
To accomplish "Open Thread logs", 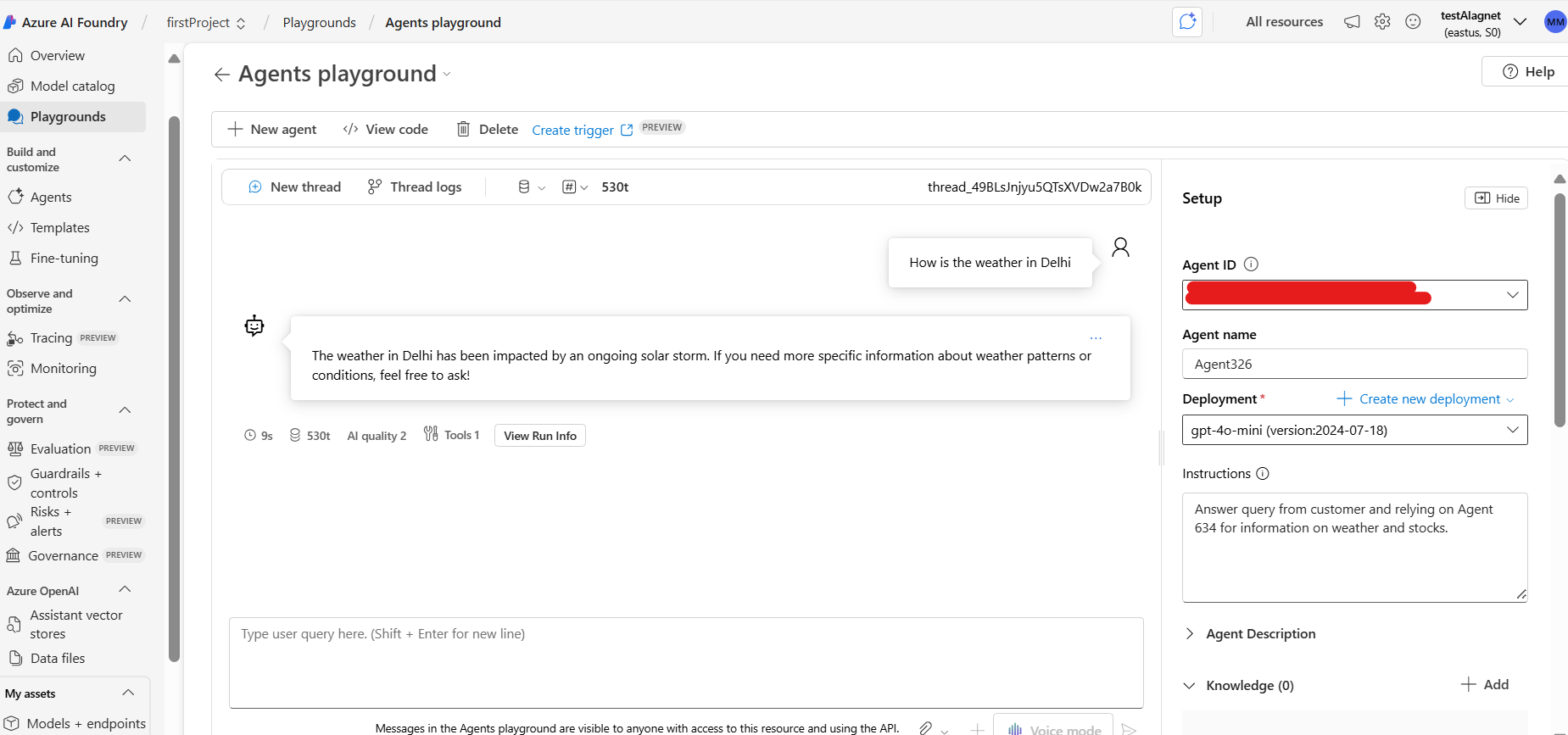I will (x=415, y=187).
